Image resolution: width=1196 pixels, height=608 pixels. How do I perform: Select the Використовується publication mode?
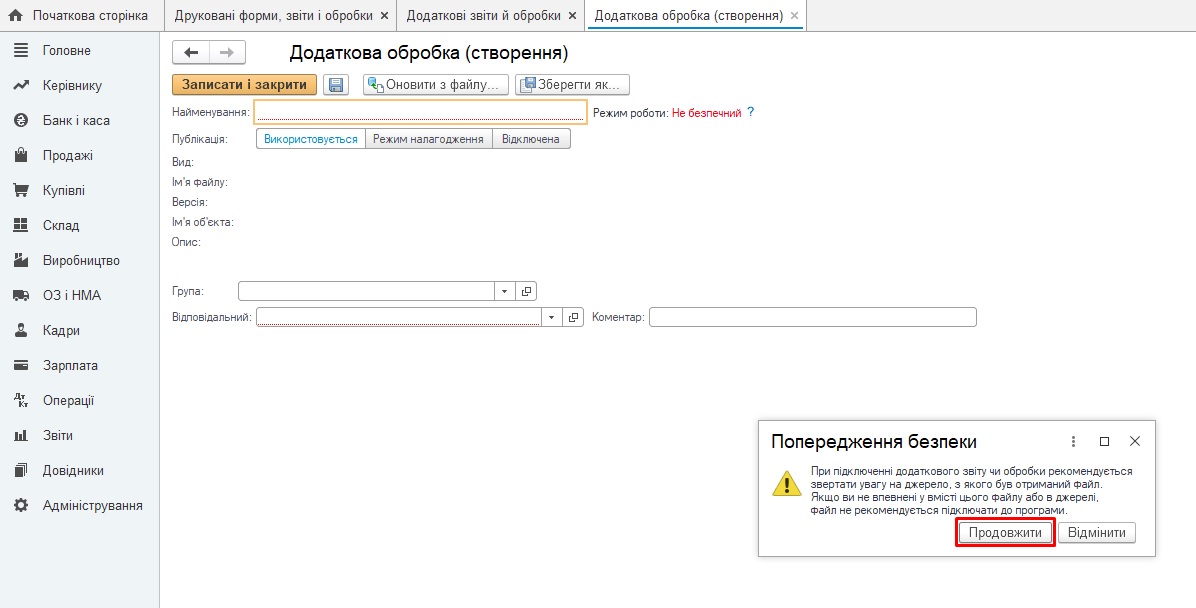pos(311,139)
